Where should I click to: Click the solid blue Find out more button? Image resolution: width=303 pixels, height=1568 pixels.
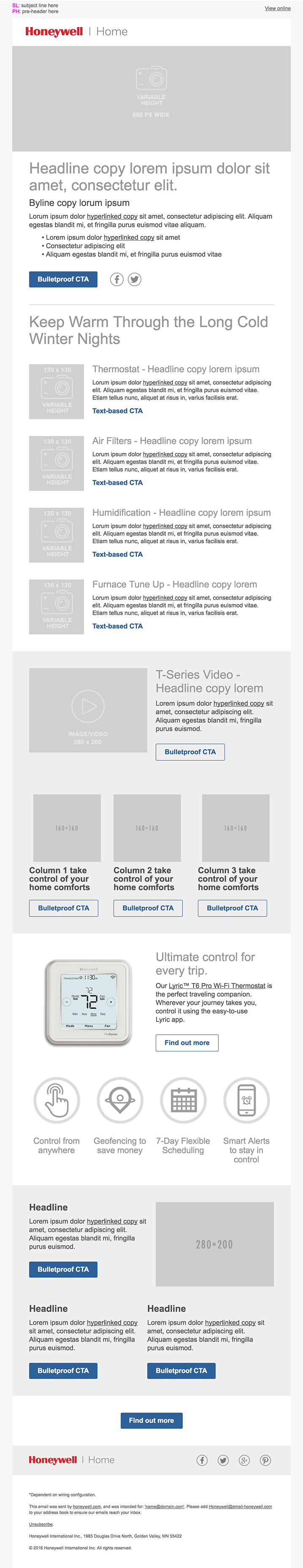point(151,1420)
